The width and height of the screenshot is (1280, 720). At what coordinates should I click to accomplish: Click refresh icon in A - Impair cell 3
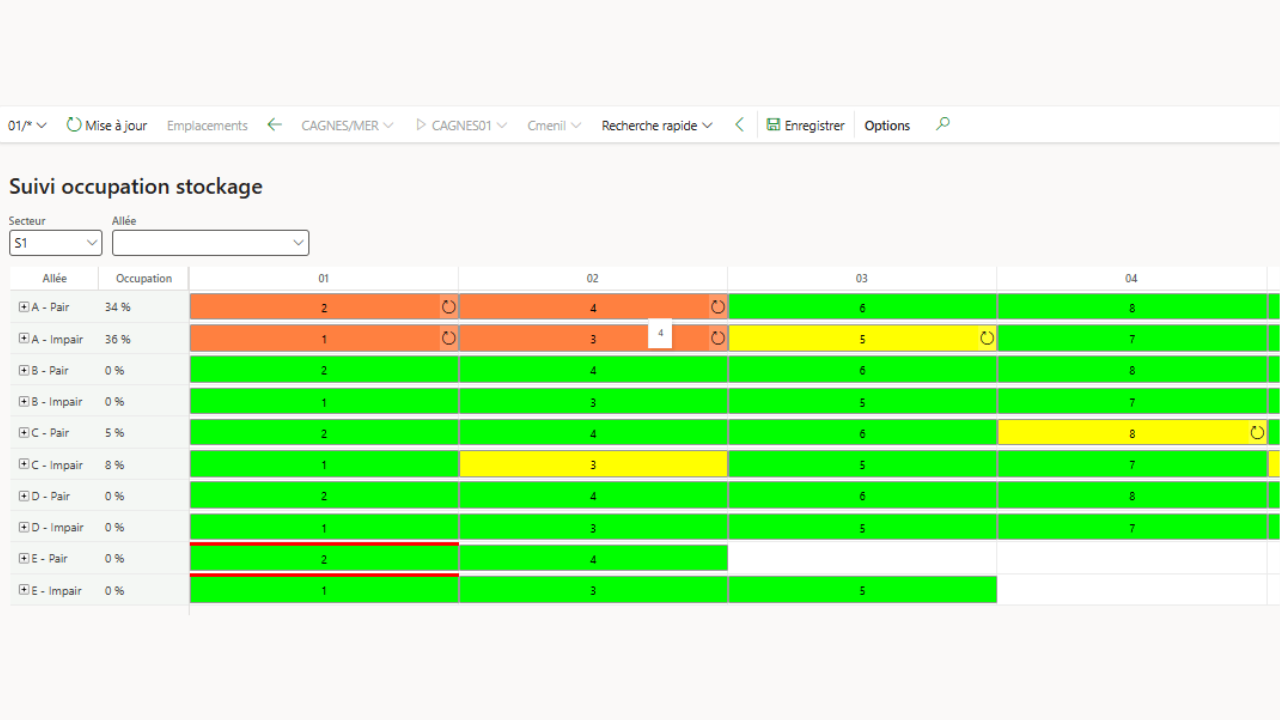[718, 338]
